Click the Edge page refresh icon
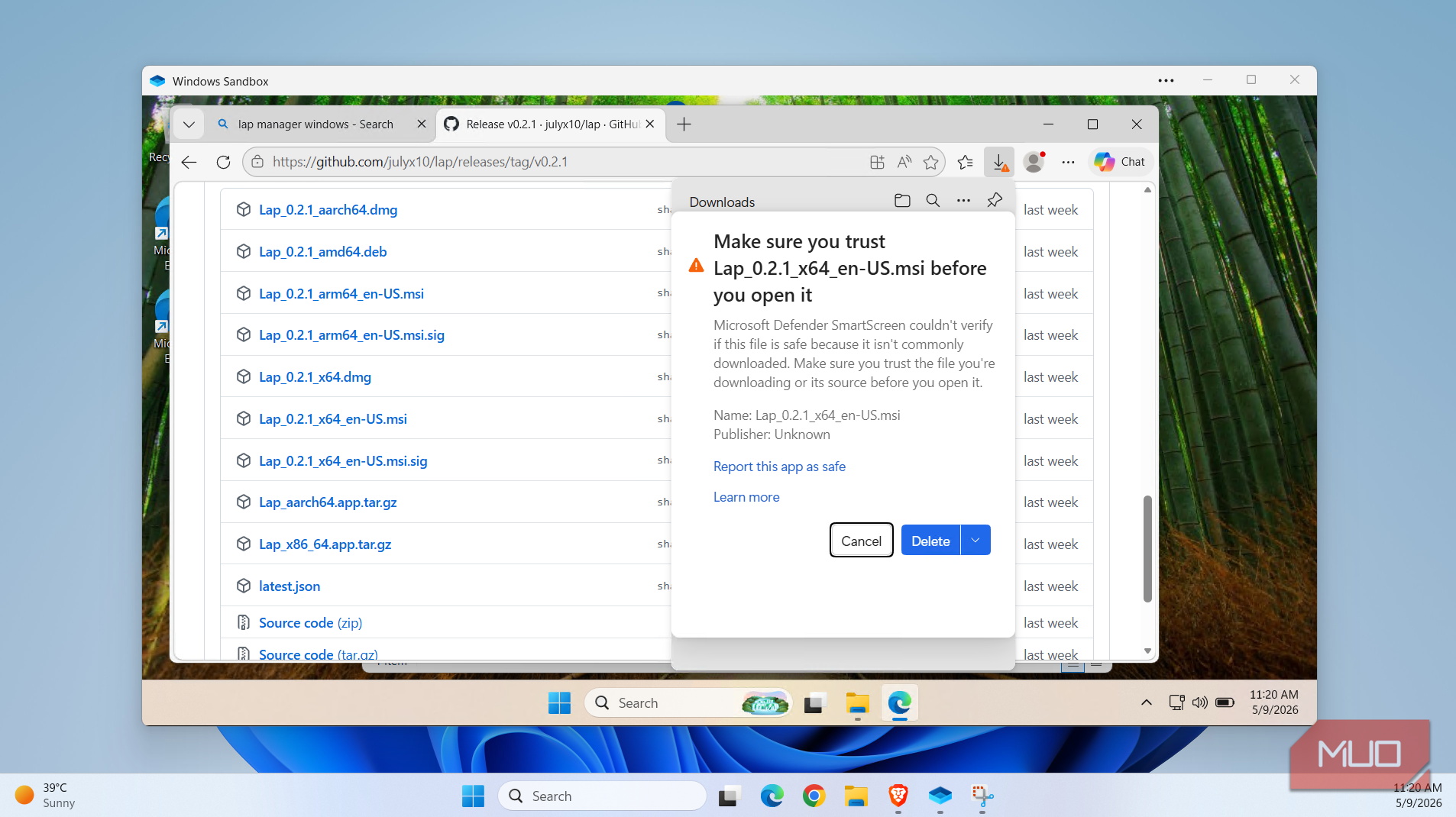 pos(223,162)
